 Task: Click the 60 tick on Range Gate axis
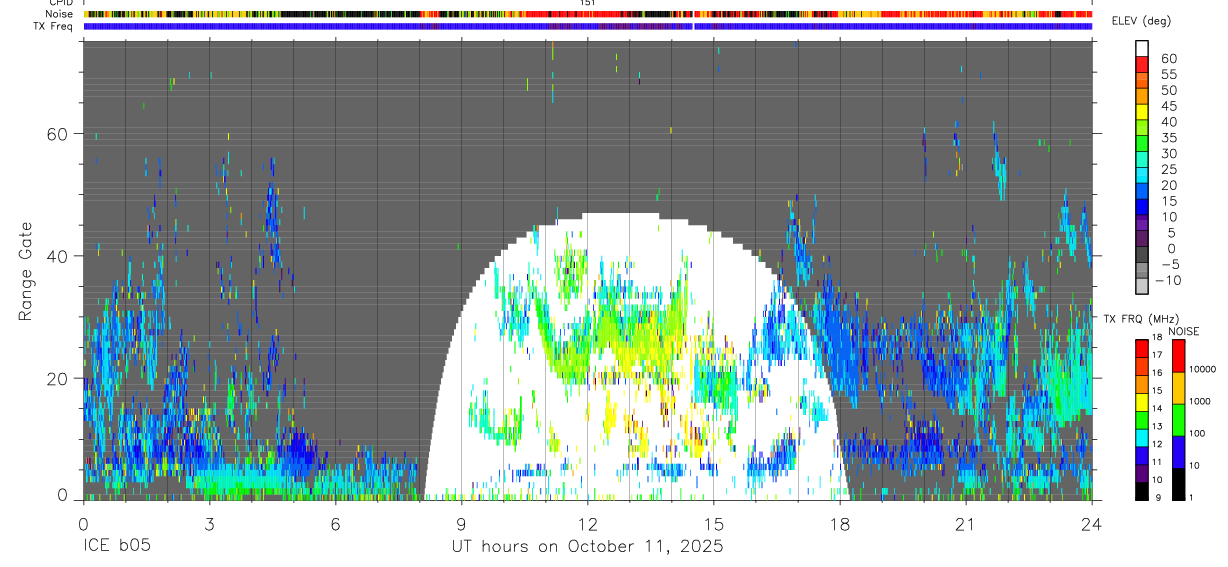pos(58,134)
